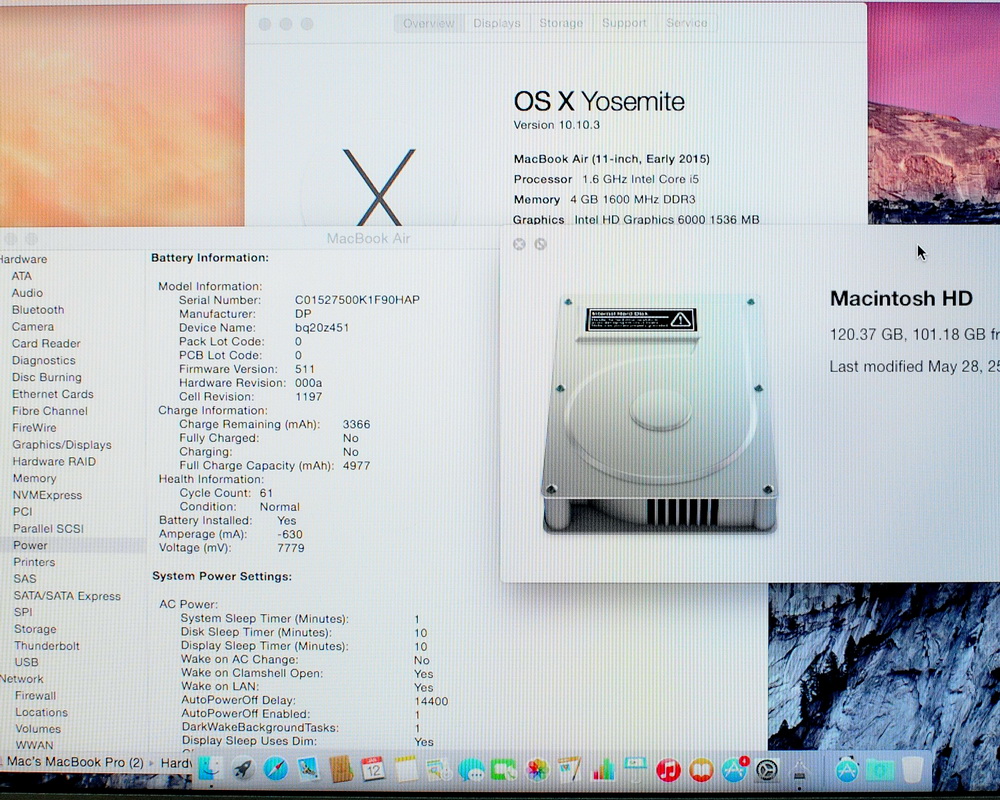Open Pages document icon in Dock
Screen dimensions: 1000x800
570,769
